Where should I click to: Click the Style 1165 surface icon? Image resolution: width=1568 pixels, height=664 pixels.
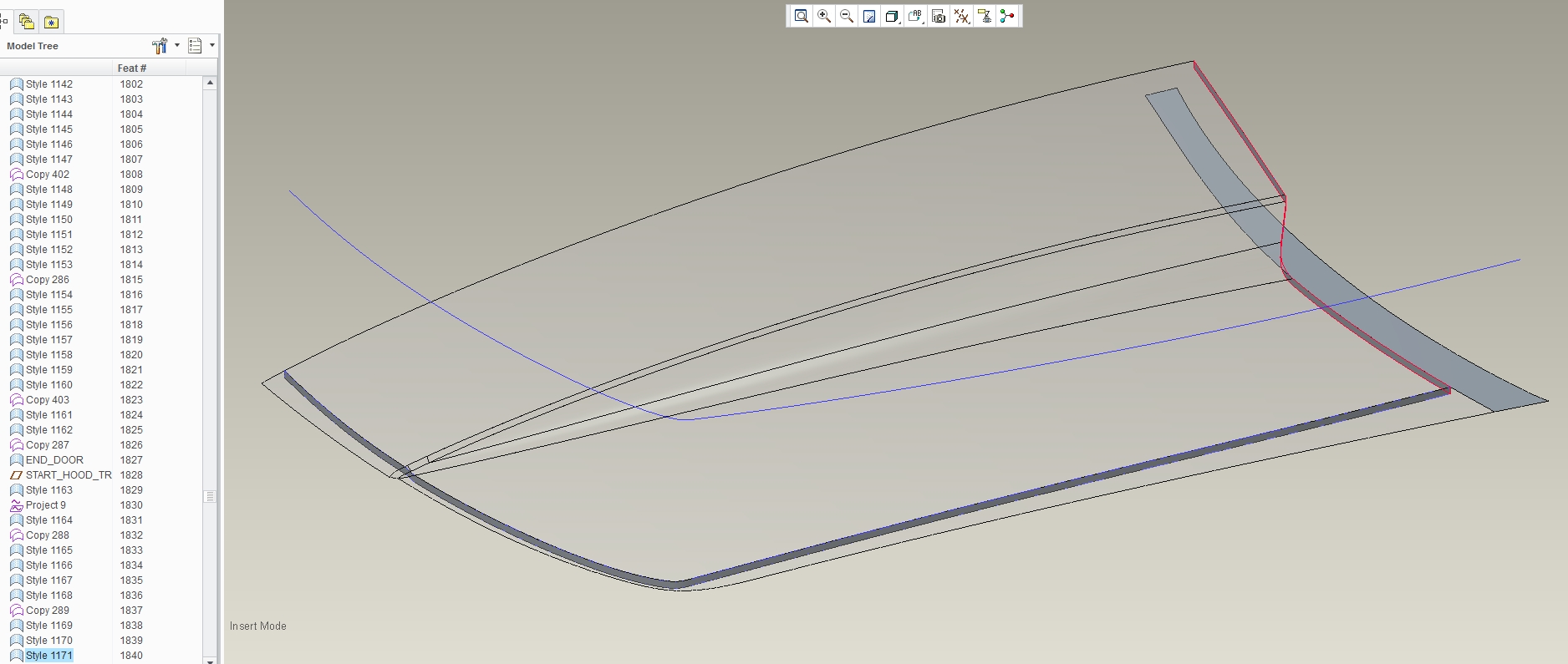pyautogui.click(x=17, y=550)
